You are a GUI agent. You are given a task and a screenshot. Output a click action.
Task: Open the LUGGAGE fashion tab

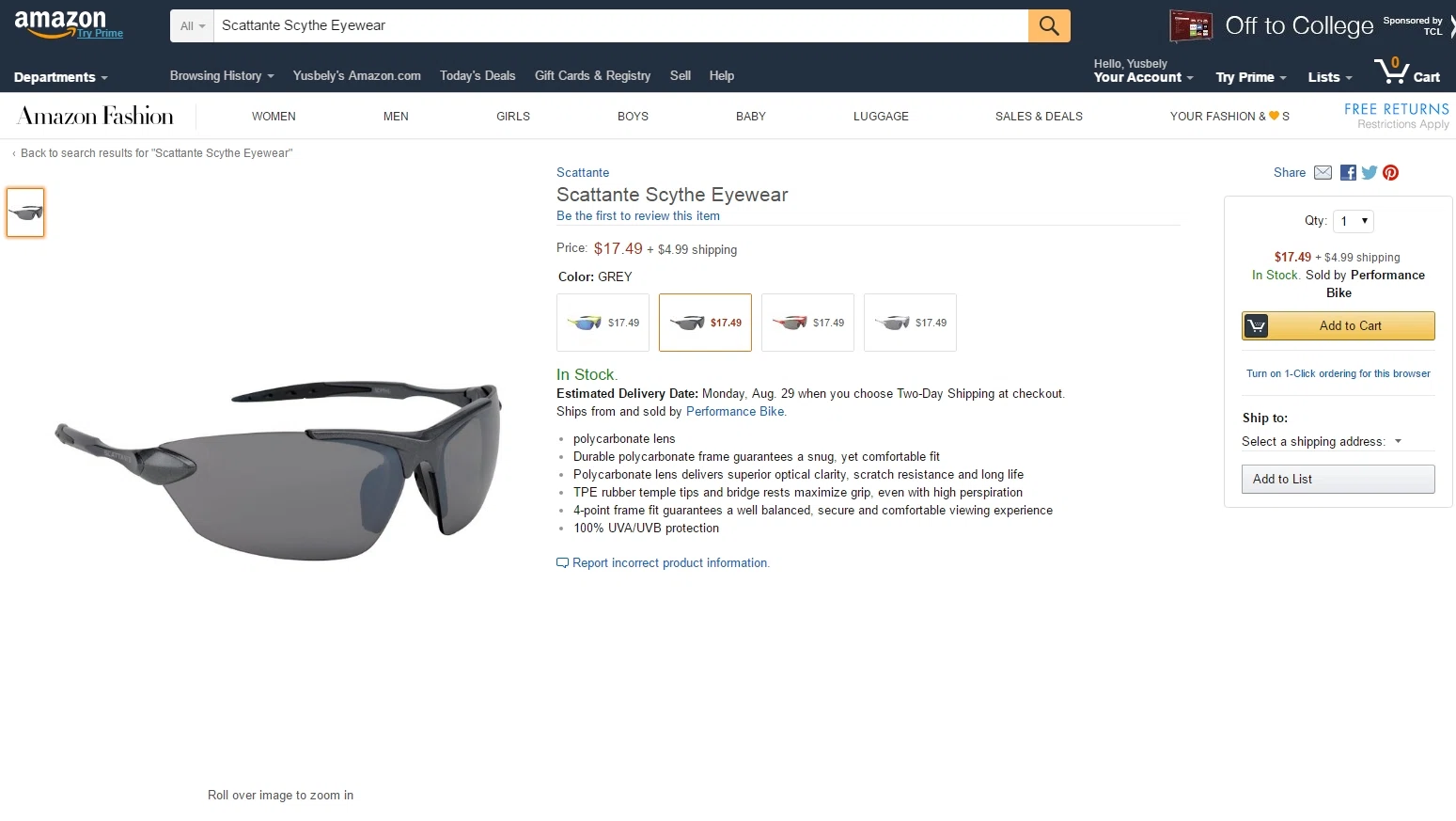(881, 117)
